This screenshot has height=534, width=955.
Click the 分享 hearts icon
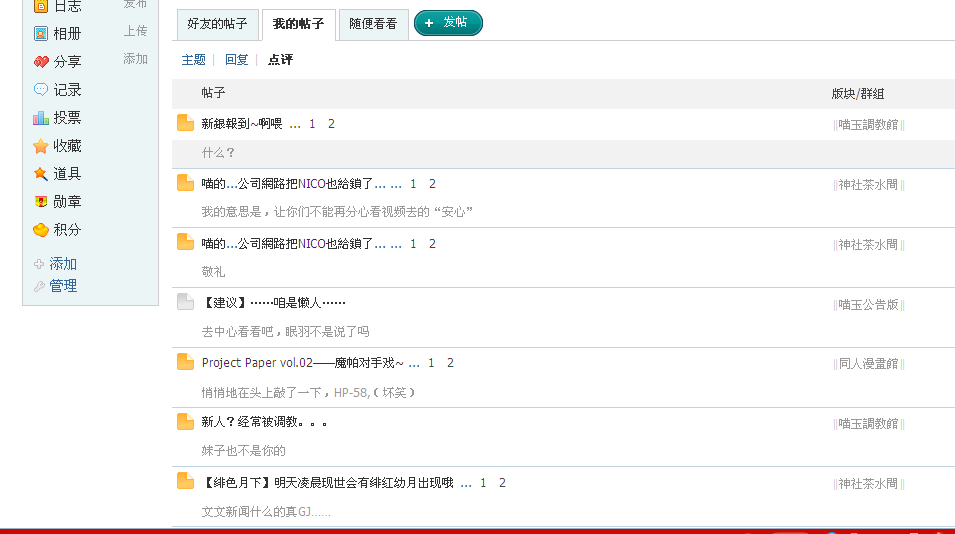[x=41, y=61]
